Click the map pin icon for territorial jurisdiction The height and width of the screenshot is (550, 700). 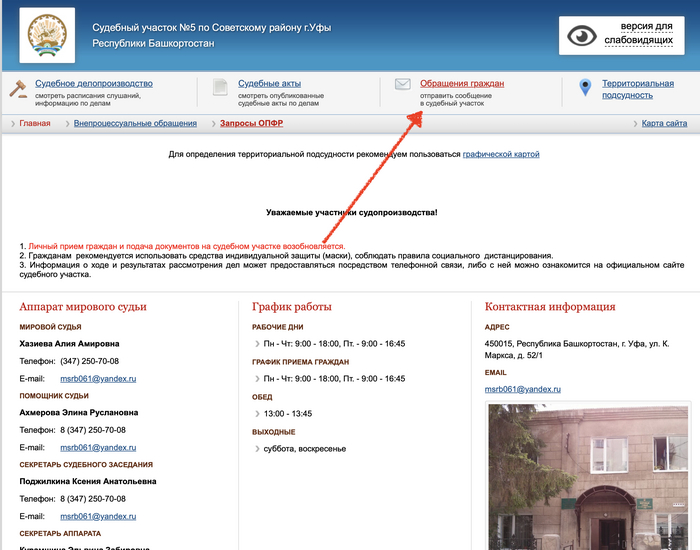[x=585, y=88]
